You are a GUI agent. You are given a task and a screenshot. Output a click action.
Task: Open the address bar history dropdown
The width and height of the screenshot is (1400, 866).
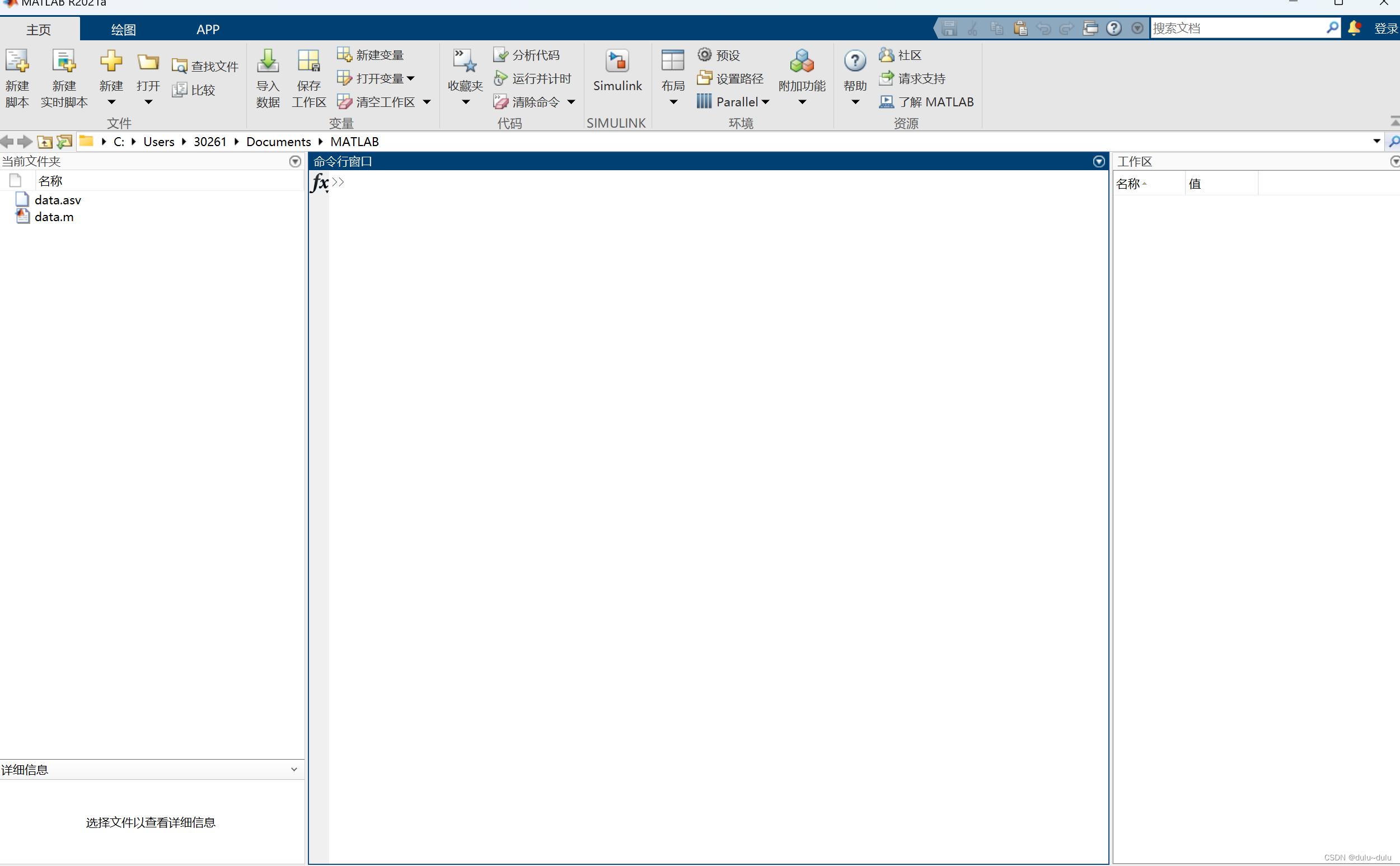[1377, 141]
